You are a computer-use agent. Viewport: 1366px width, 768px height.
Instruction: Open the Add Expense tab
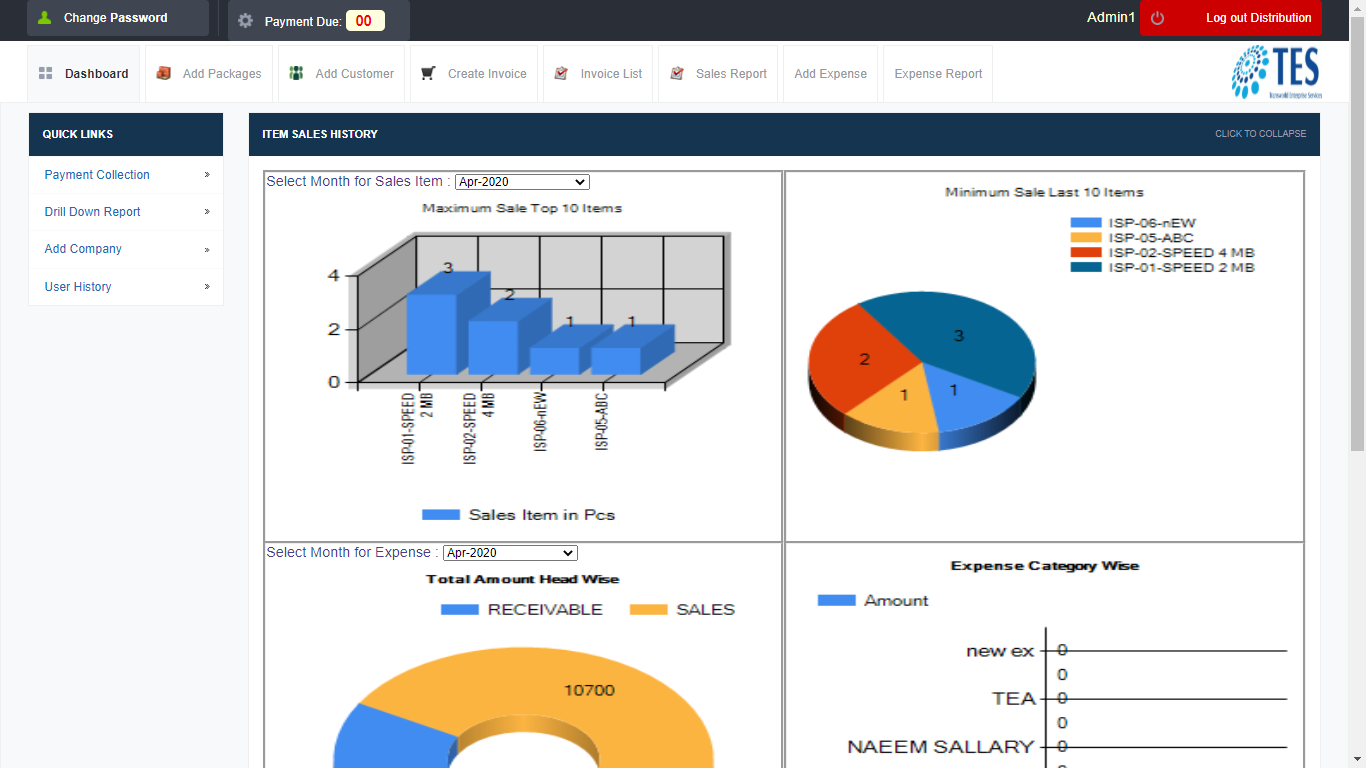830,74
